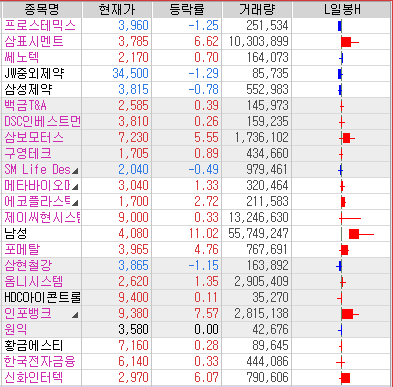Viewport: 393px width, 387px height.
Task: Sort by 거래량 column header
Action: [257, 10]
